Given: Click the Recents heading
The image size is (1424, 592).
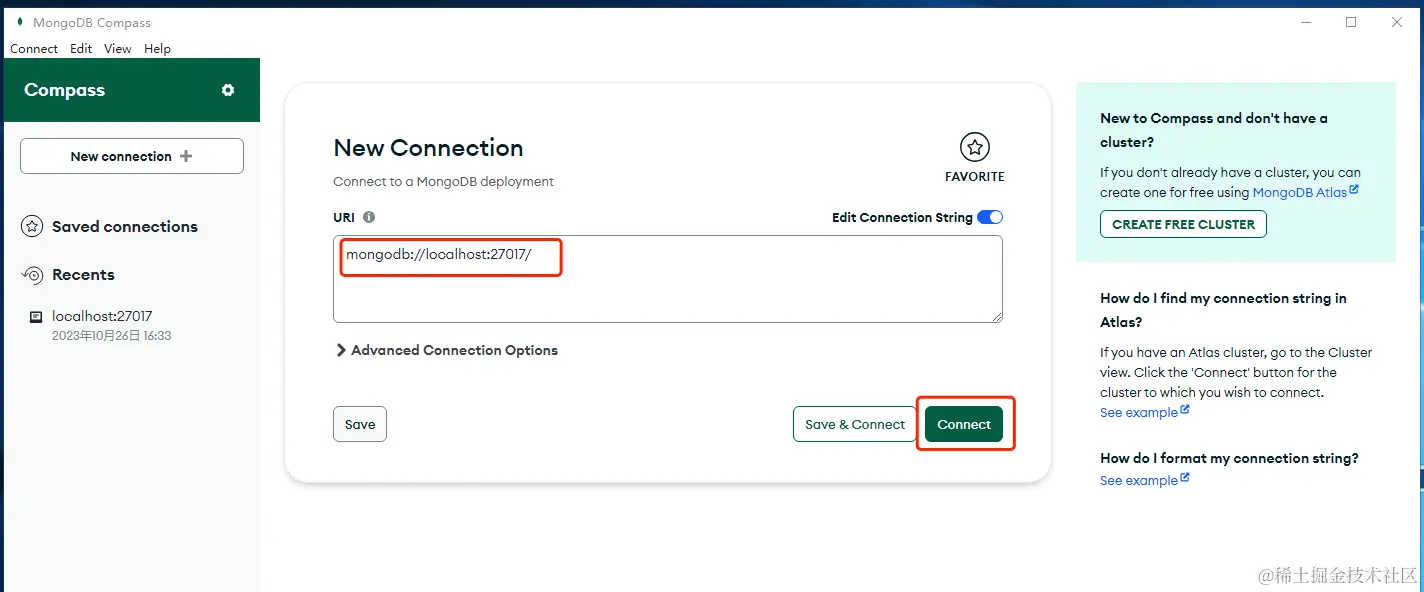Looking at the screenshot, I should (x=83, y=274).
